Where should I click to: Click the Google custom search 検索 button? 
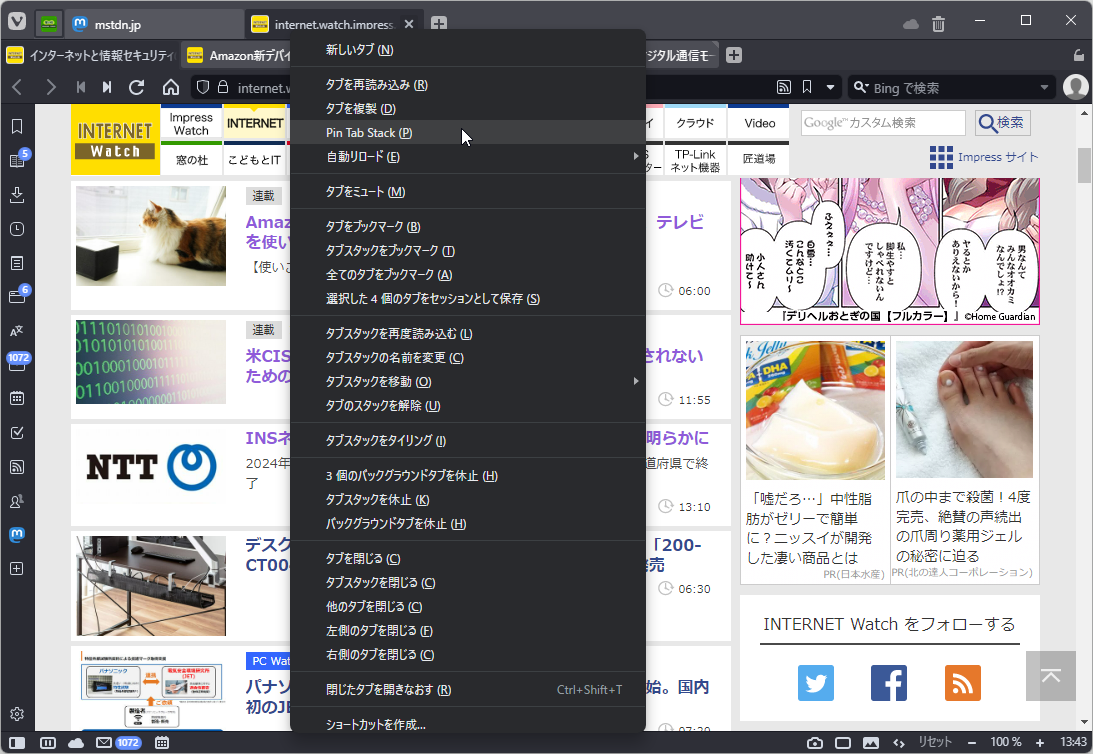[x=1001, y=122]
